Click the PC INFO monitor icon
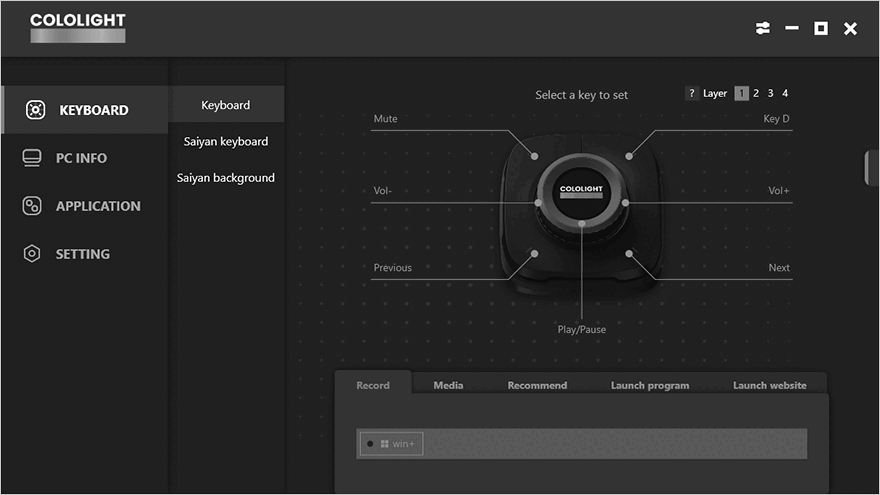 31,158
